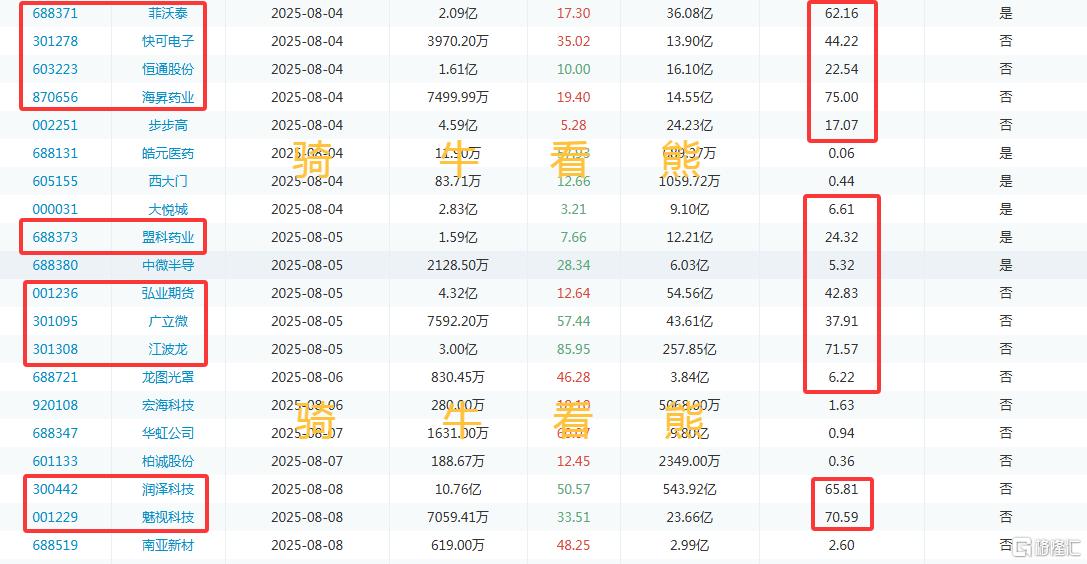The height and width of the screenshot is (564, 1087).
Task: Select the 10.76亿 amount for 润泽科技
Action: click(x=458, y=489)
